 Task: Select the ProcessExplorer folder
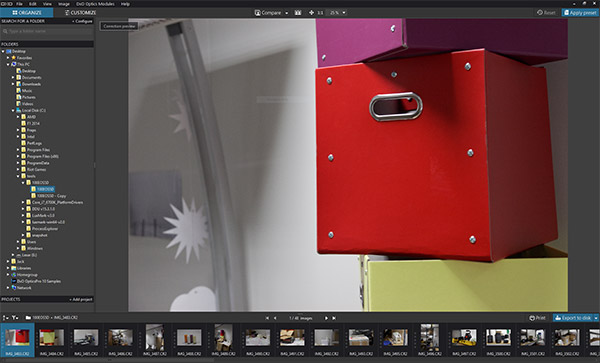(42, 228)
